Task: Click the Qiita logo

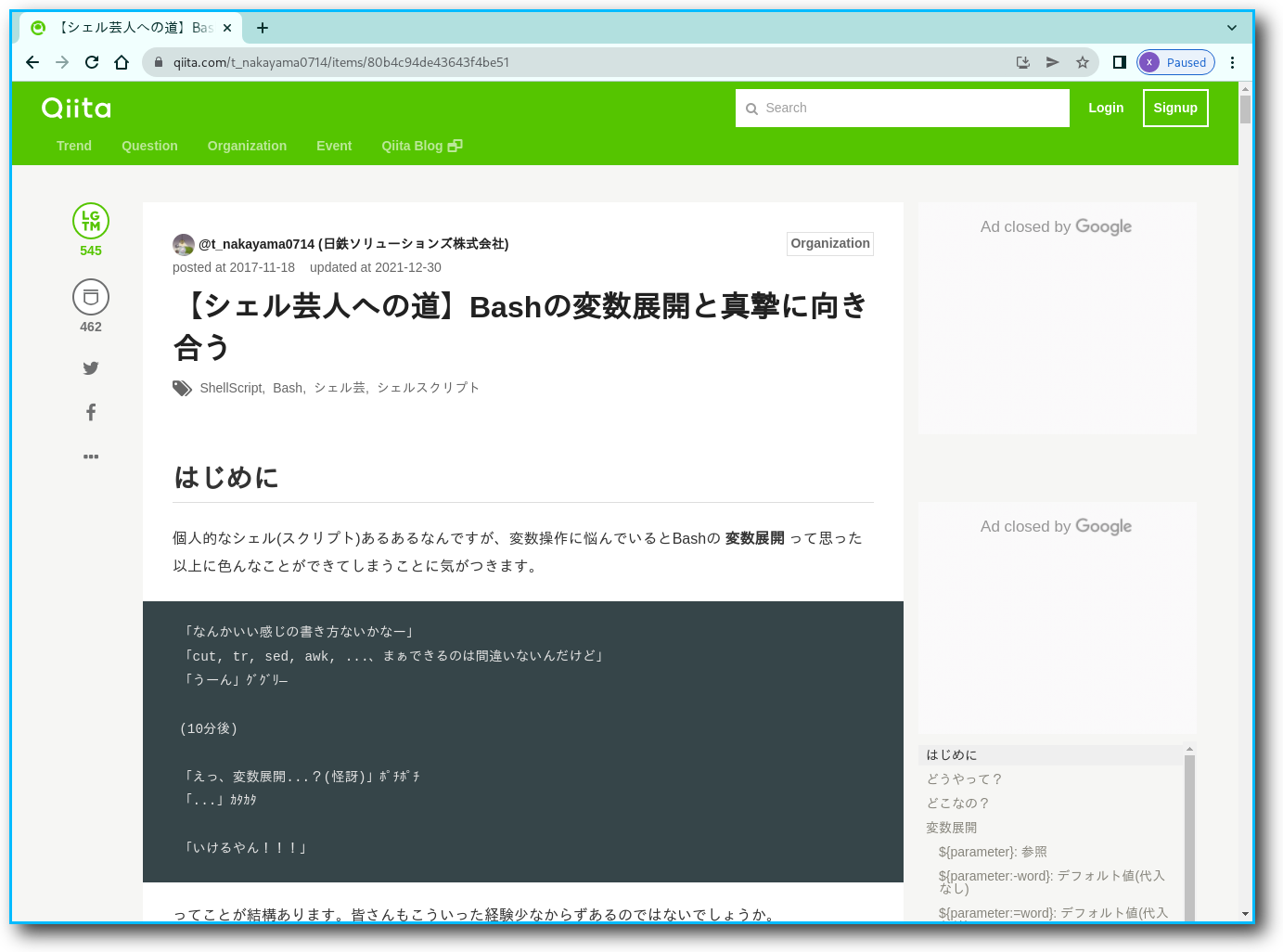Action: coord(76,109)
